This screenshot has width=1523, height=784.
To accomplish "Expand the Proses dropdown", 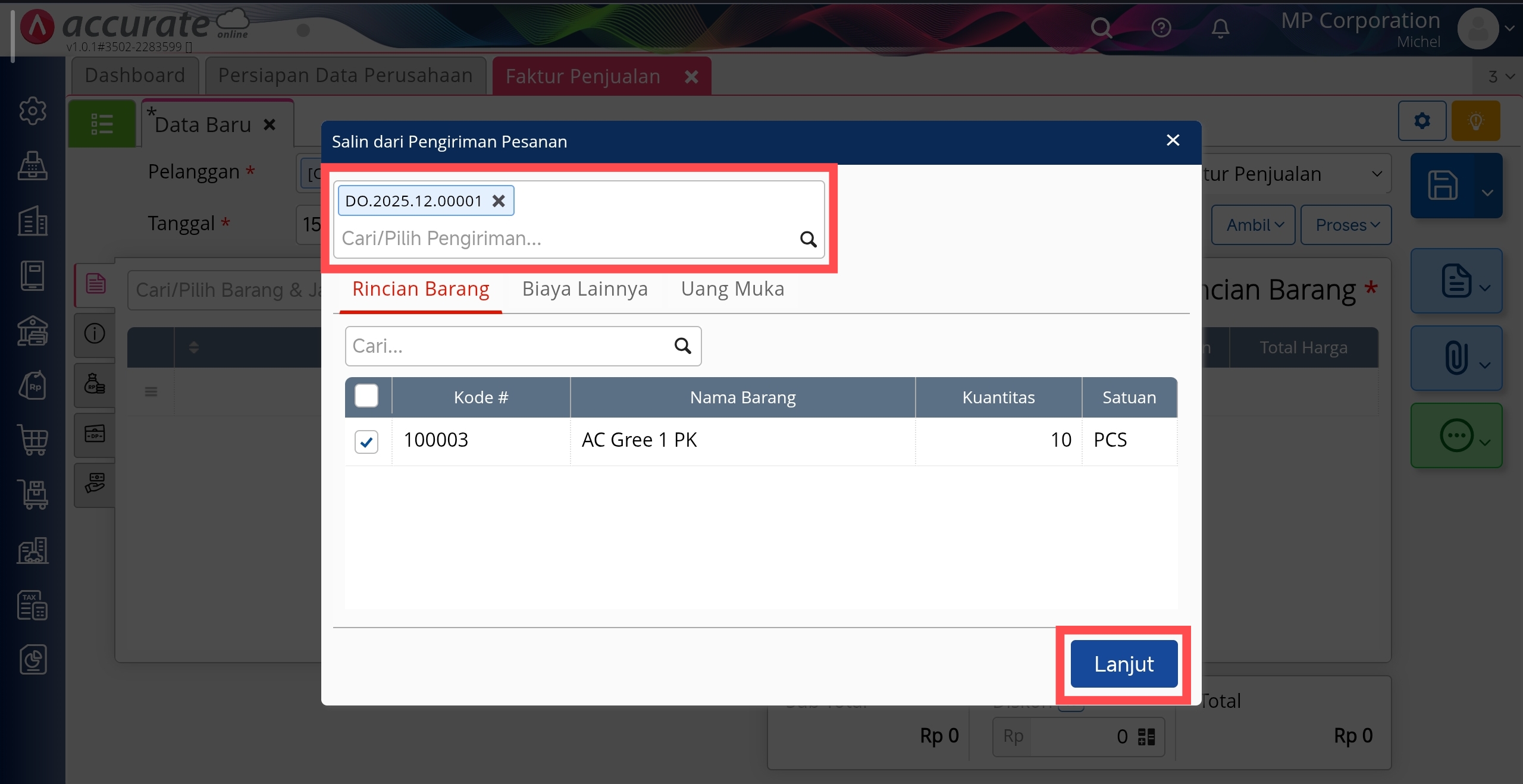I will click(1346, 225).
